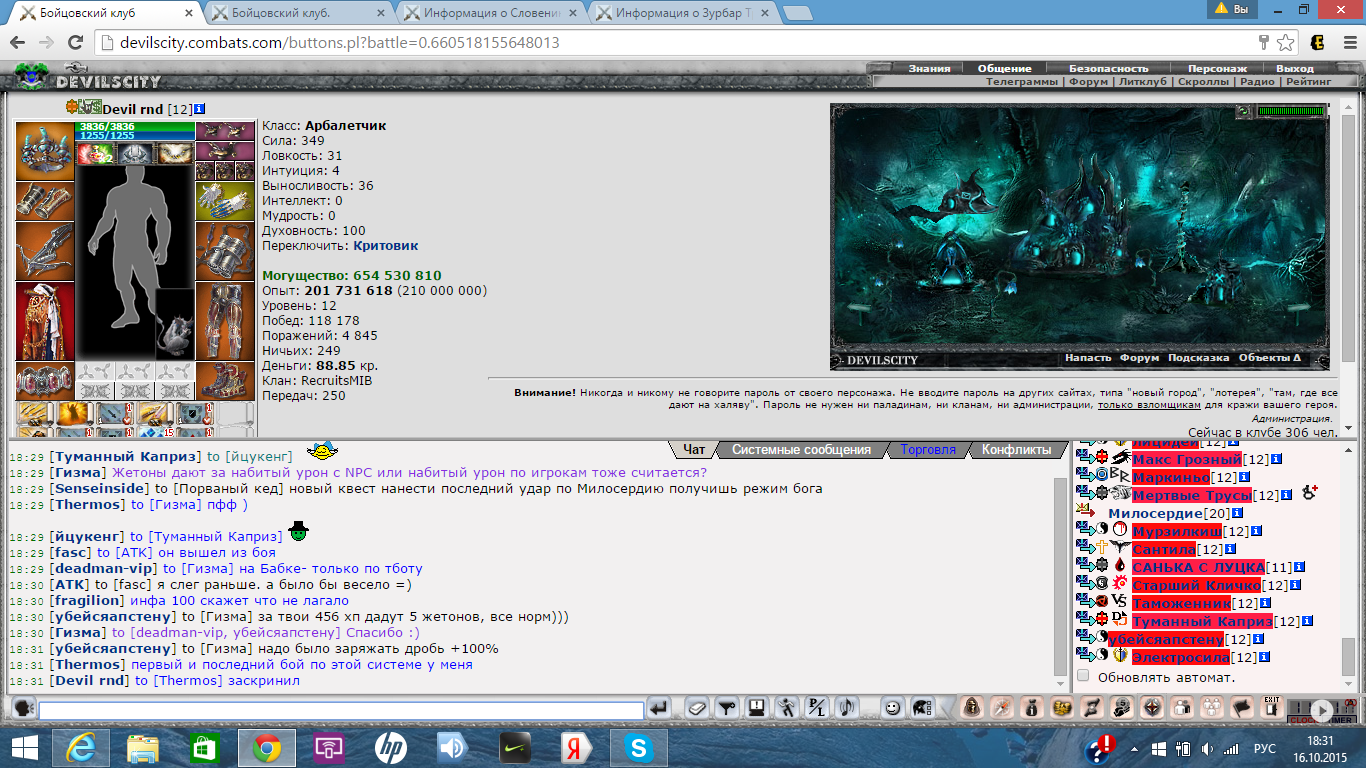
Task: Open info icon next to Милосердие [20]
Action: point(1237,513)
